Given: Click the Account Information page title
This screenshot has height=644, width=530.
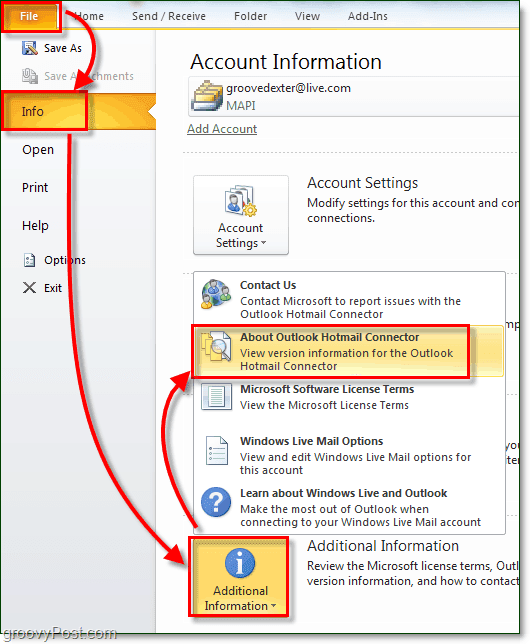Looking at the screenshot, I should click(286, 62).
